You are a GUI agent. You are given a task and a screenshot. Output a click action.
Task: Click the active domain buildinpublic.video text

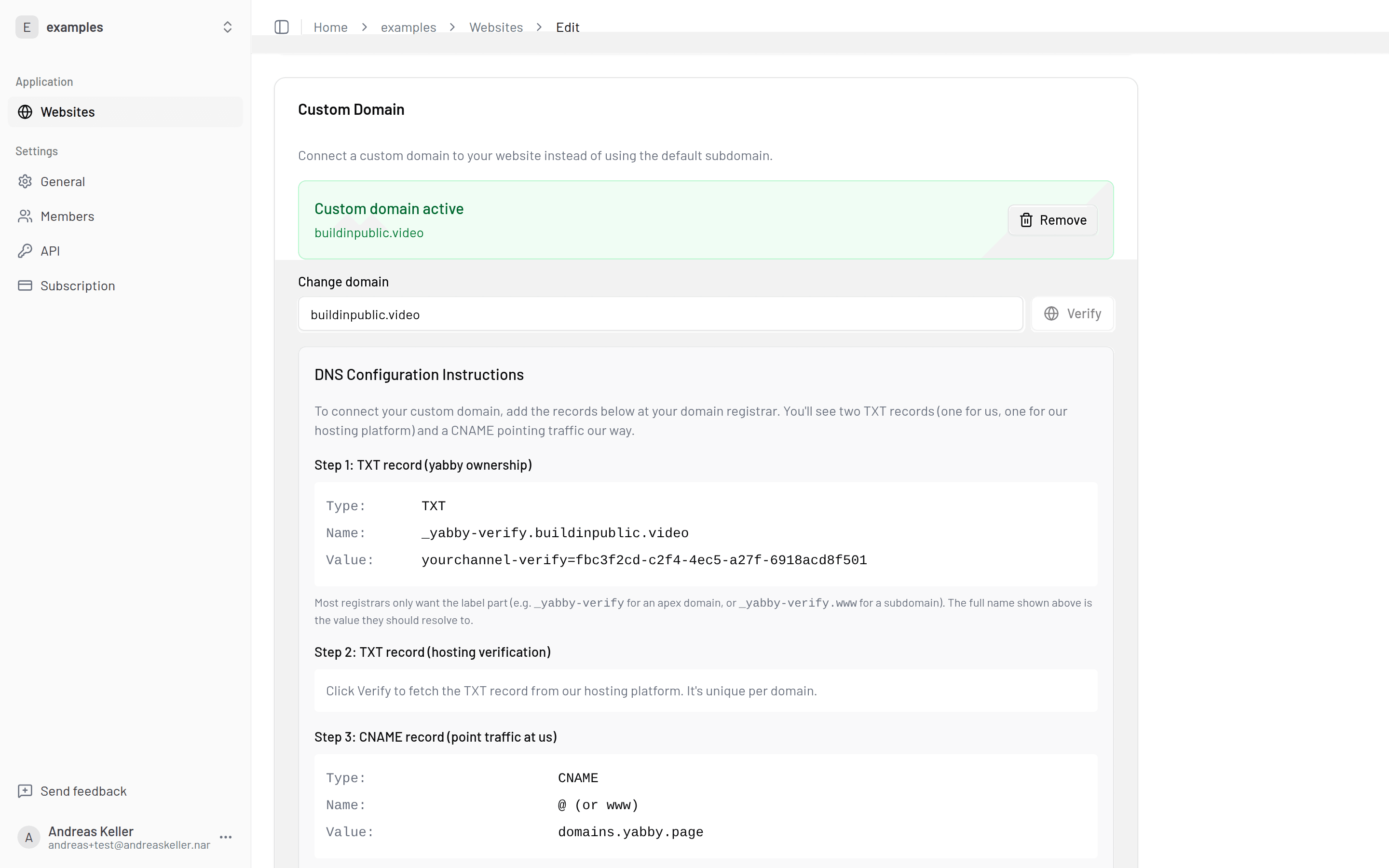tap(369, 232)
